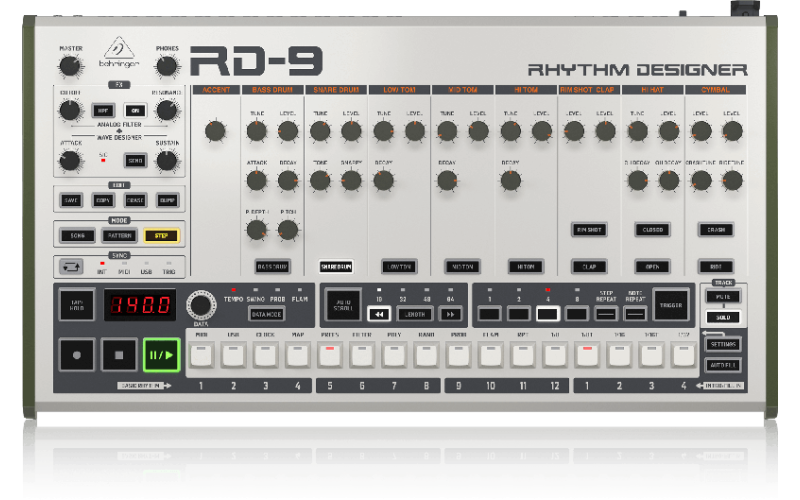Click the filter ON button
This screenshot has width=800, height=500.
[135, 111]
